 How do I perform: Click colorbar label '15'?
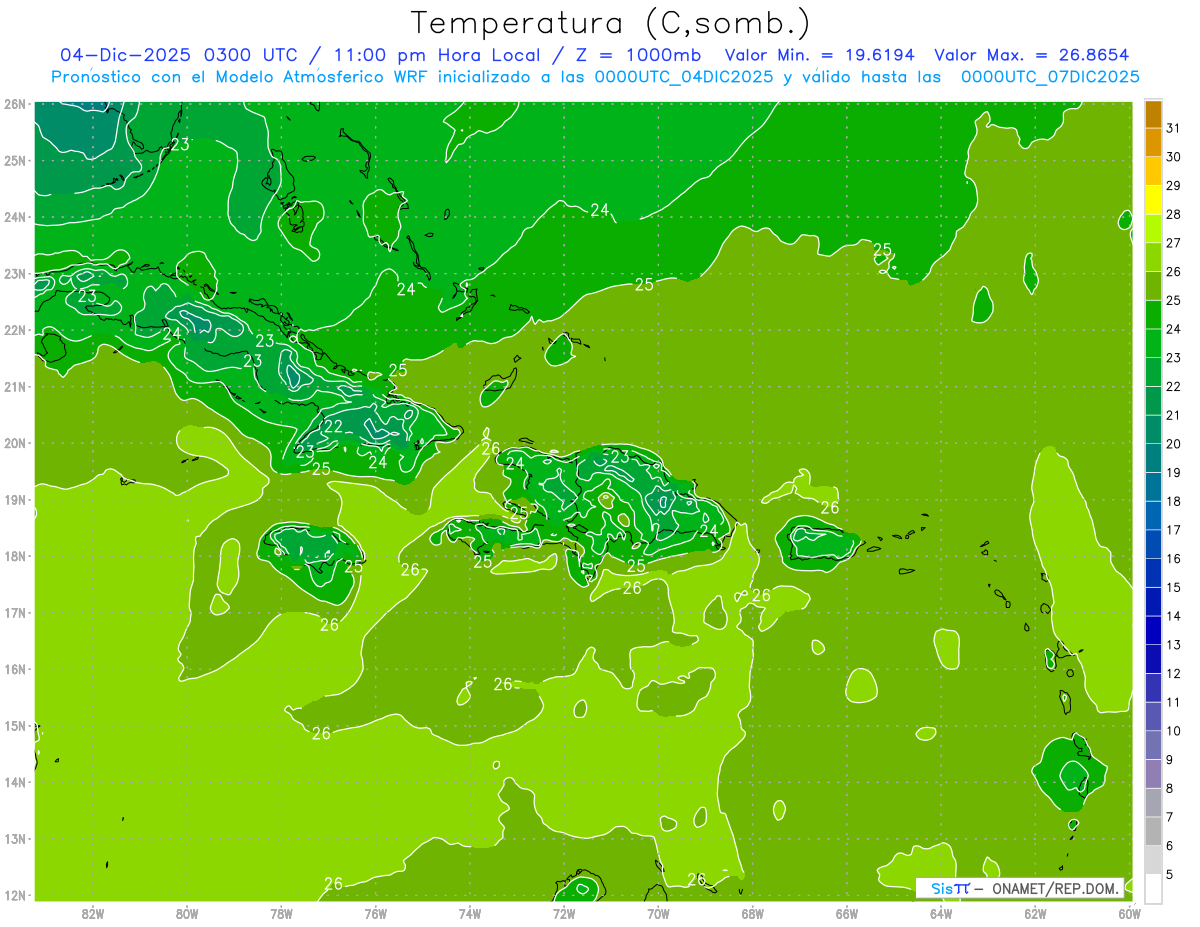[x=1173, y=587]
